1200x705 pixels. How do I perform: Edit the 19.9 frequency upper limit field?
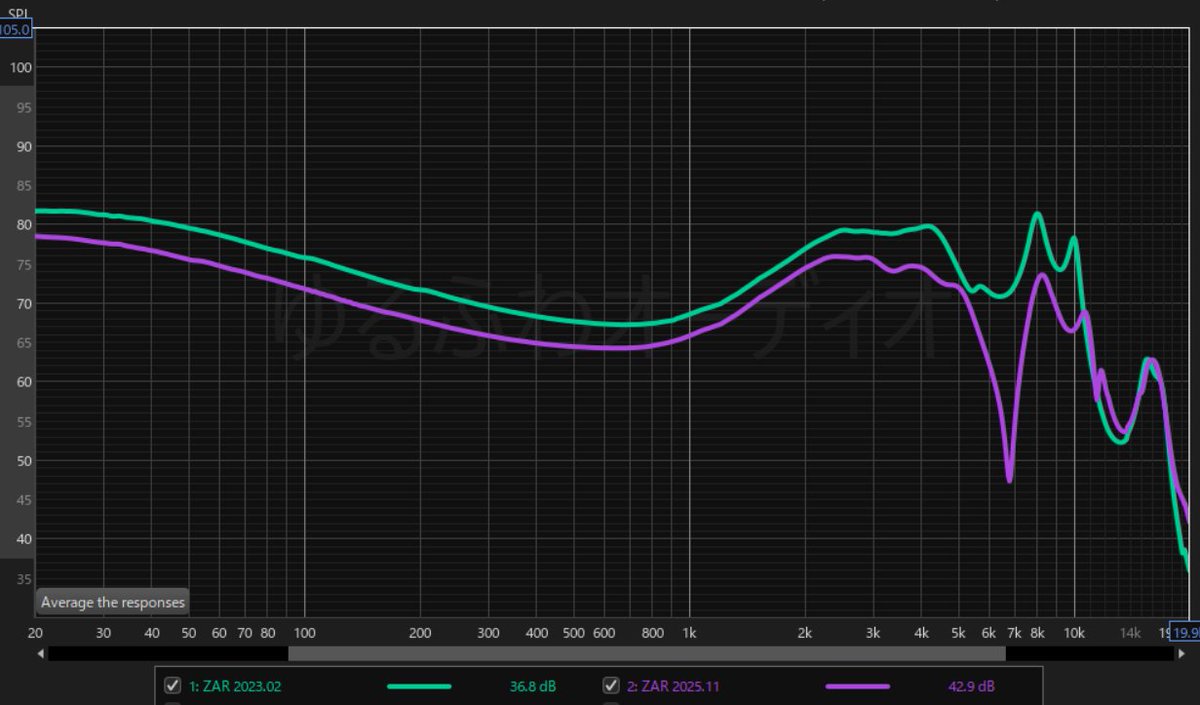pyautogui.click(x=1185, y=633)
